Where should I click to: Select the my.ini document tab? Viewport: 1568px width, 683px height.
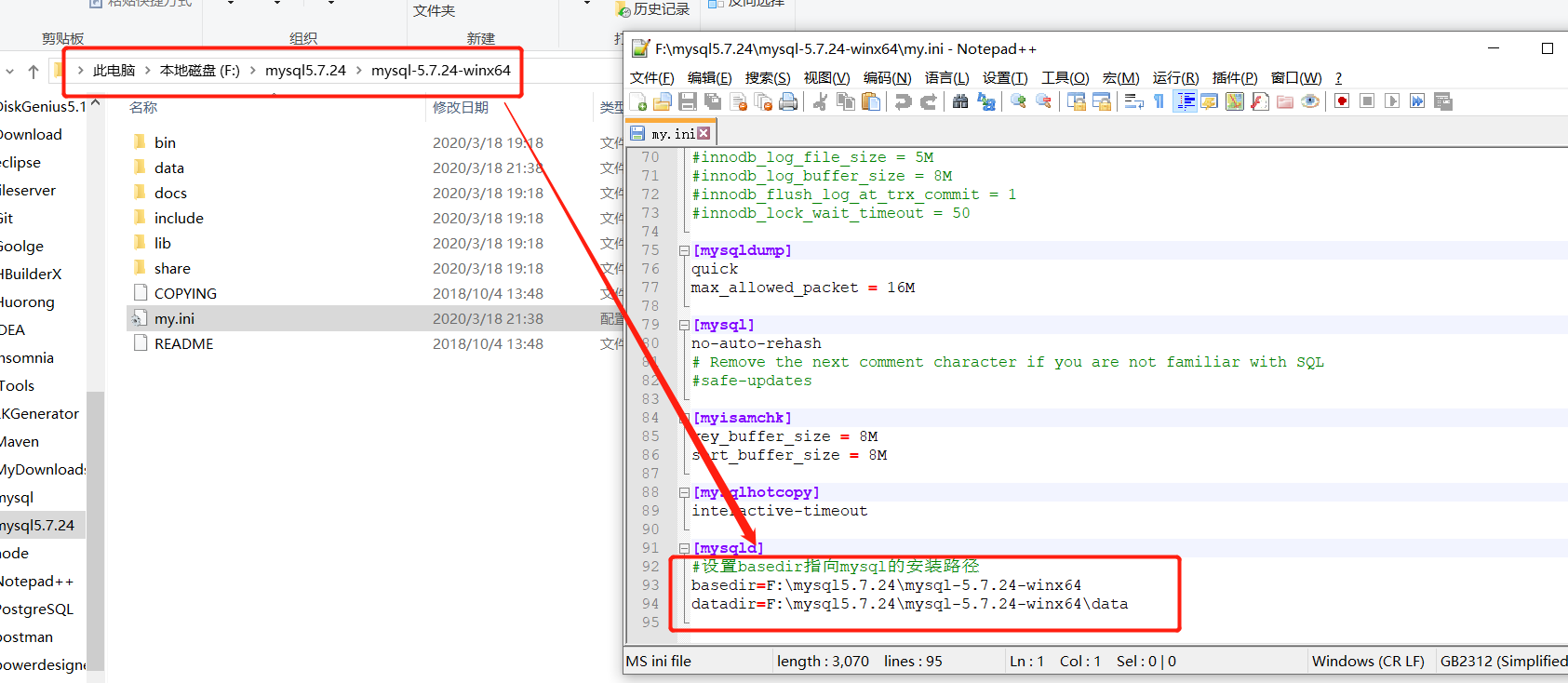point(671,134)
